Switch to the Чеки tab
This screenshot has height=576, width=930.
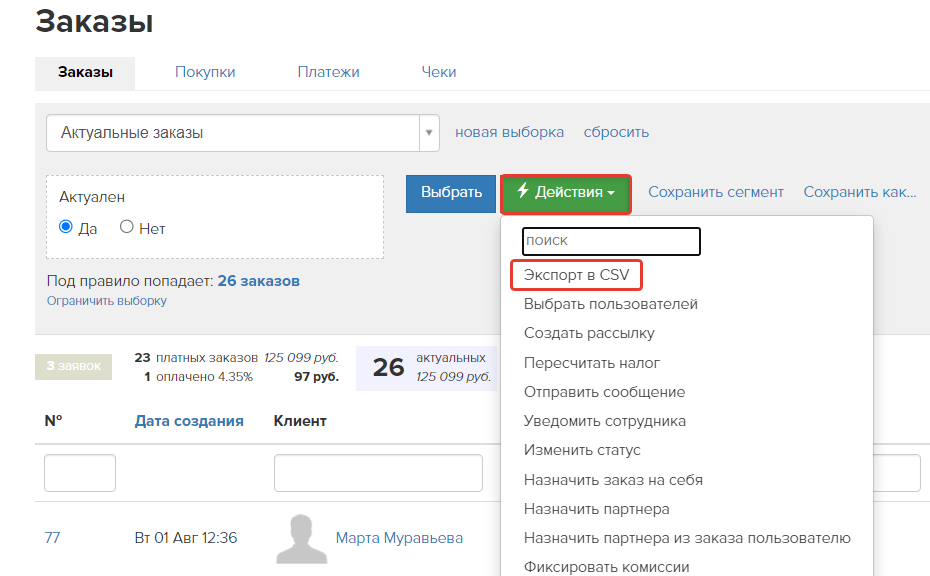click(x=438, y=72)
